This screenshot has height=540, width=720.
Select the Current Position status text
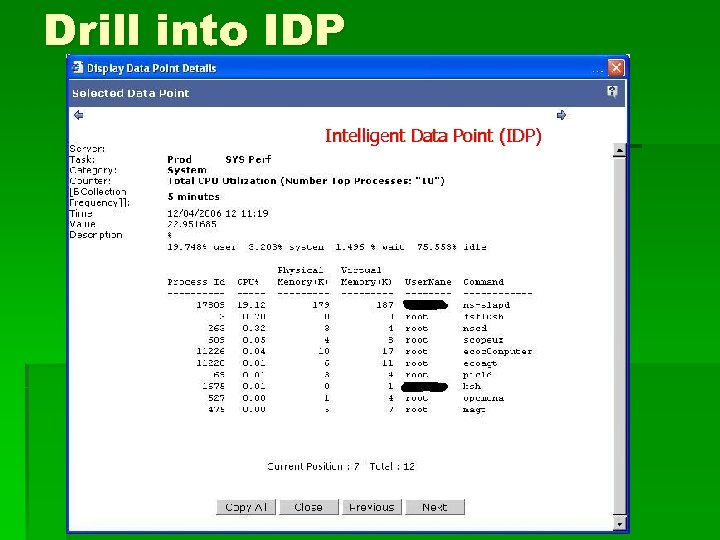point(341,467)
